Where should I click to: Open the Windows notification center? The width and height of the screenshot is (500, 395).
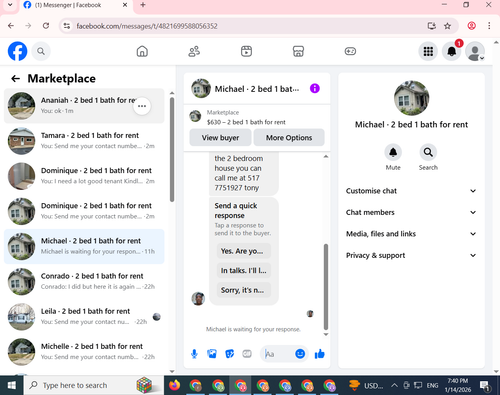484,386
